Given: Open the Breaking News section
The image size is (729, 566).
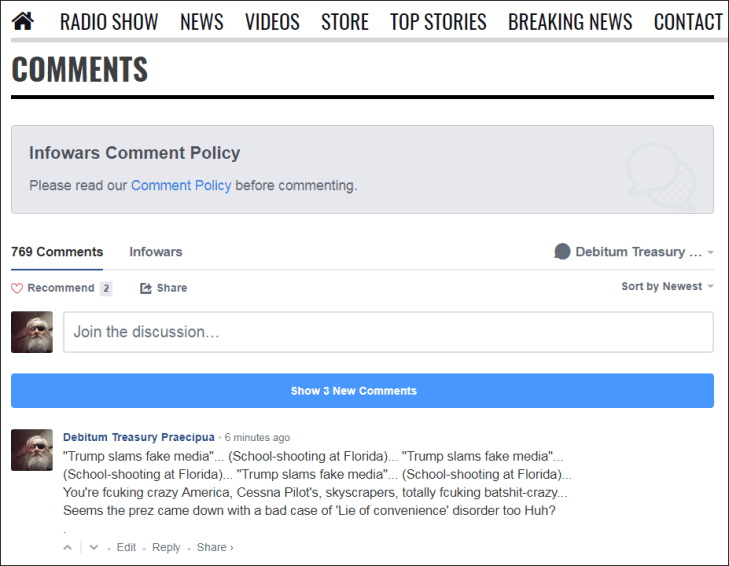Looking at the screenshot, I should point(570,21).
